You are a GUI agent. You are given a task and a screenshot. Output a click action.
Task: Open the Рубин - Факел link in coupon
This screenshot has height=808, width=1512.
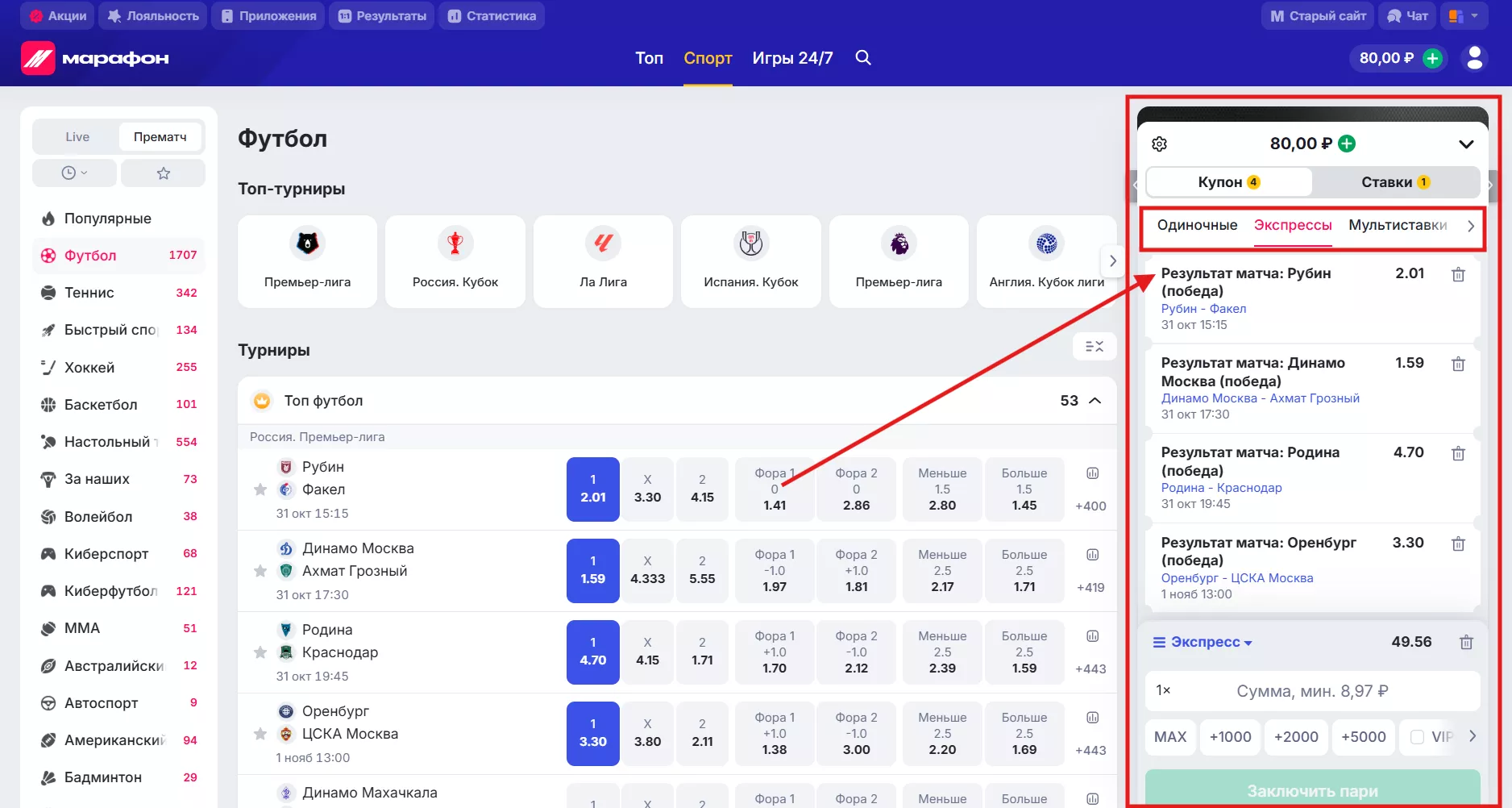click(1203, 309)
